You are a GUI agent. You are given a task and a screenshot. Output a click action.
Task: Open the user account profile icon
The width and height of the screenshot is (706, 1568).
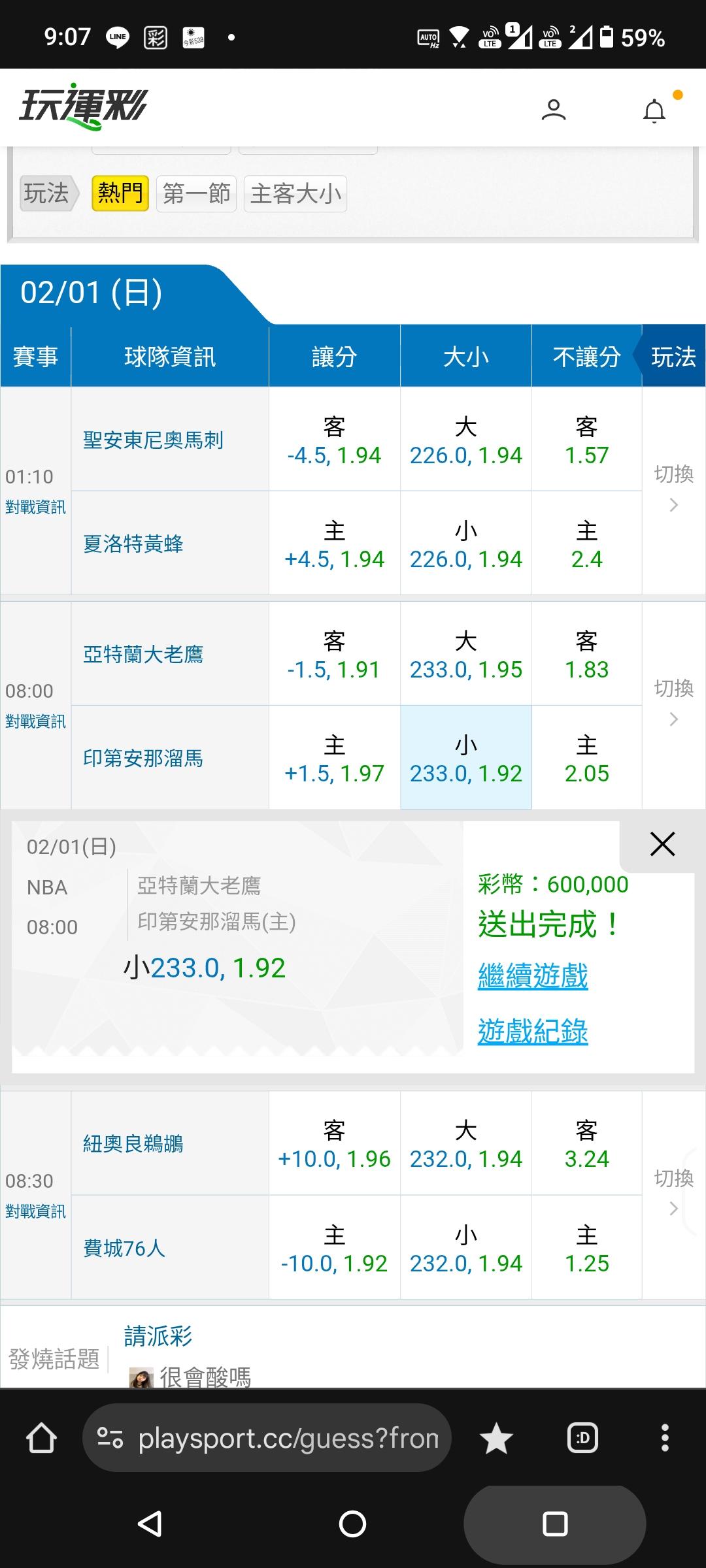(553, 110)
